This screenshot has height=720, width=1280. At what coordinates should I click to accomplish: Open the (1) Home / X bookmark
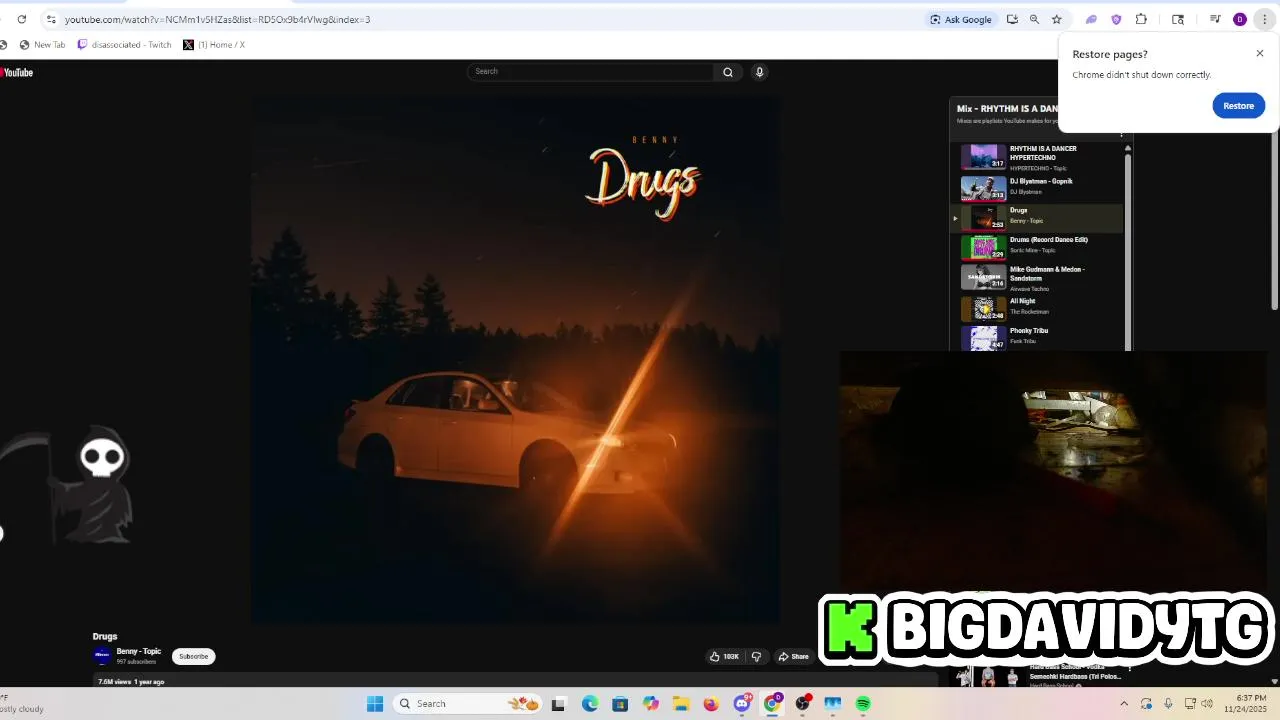click(x=215, y=45)
